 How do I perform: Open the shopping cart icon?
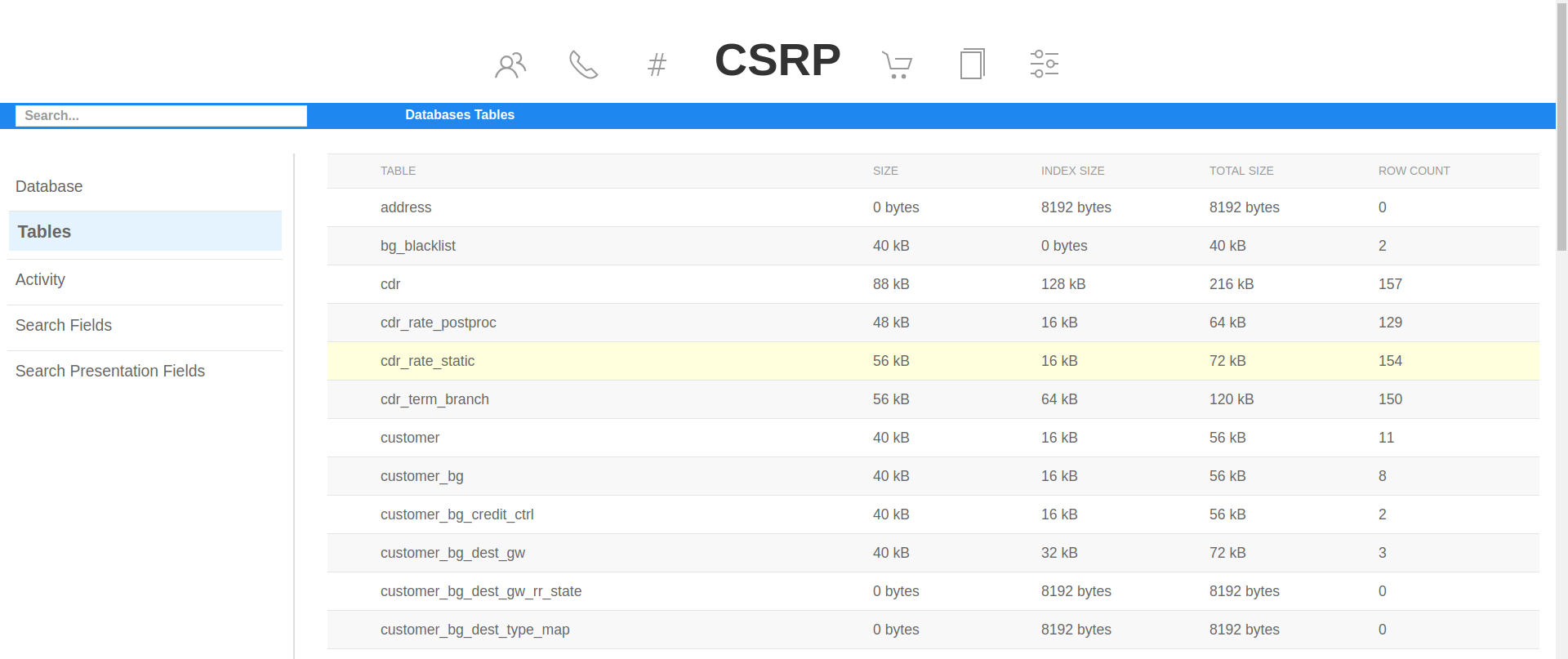897,65
